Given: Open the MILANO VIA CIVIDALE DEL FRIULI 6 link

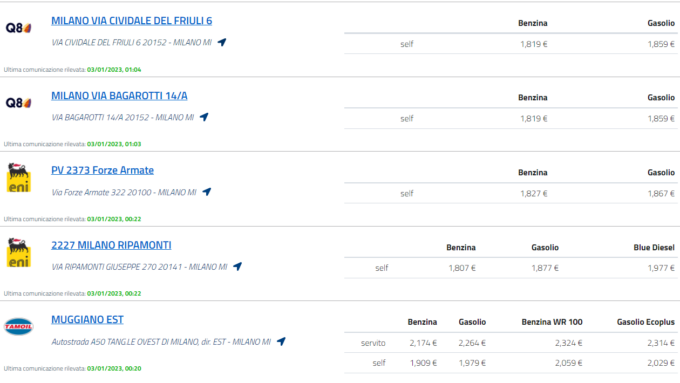Looking at the screenshot, I should pos(131,21).
